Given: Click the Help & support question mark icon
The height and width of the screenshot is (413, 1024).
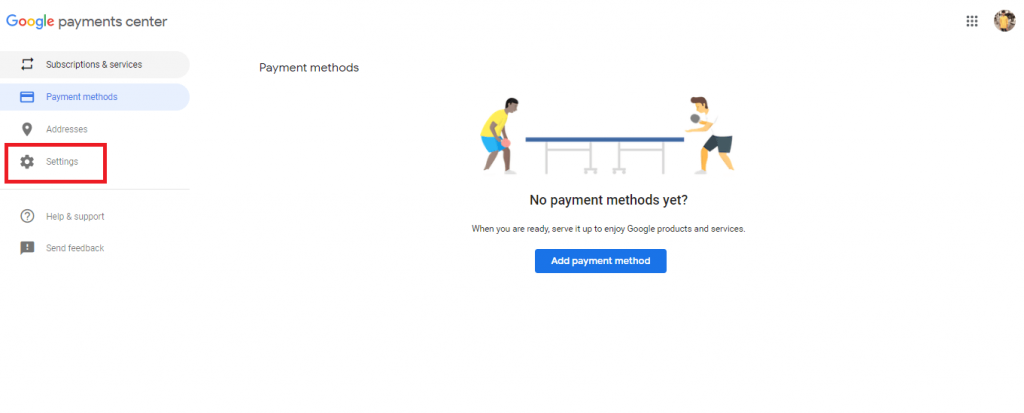Looking at the screenshot, I should 27,216.
